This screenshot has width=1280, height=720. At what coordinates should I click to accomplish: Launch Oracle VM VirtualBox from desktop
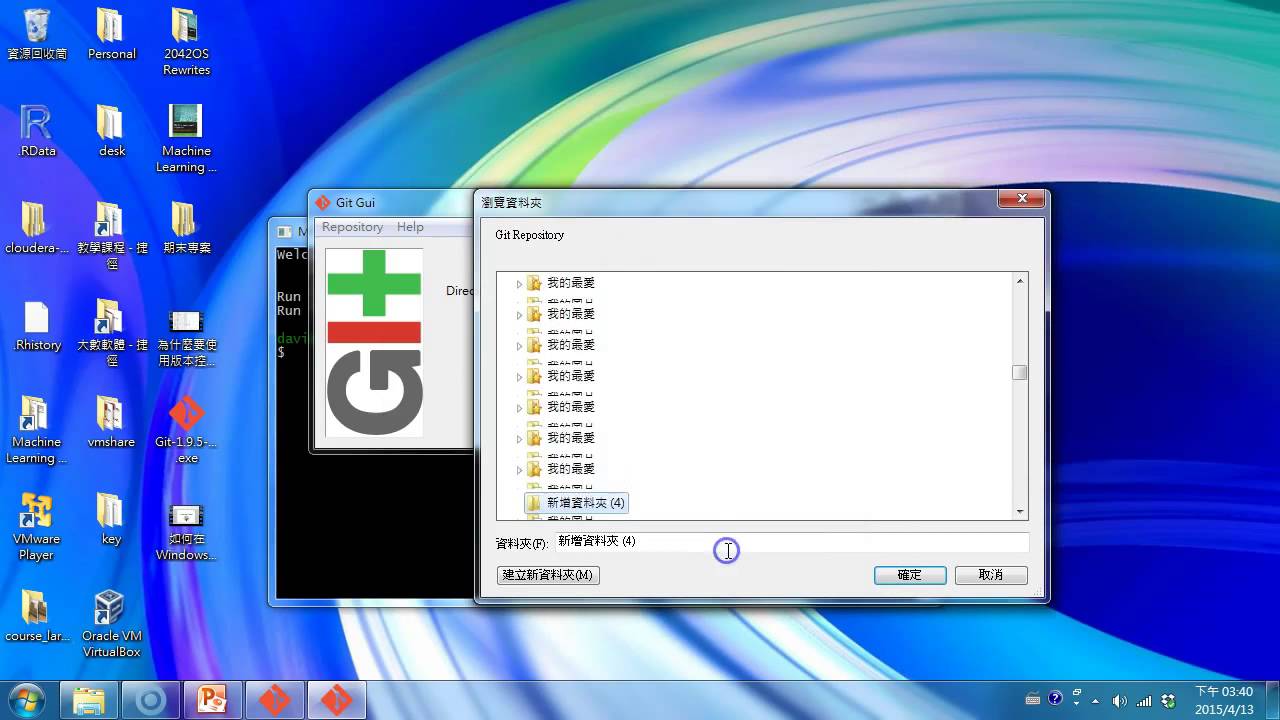(111, 623)
